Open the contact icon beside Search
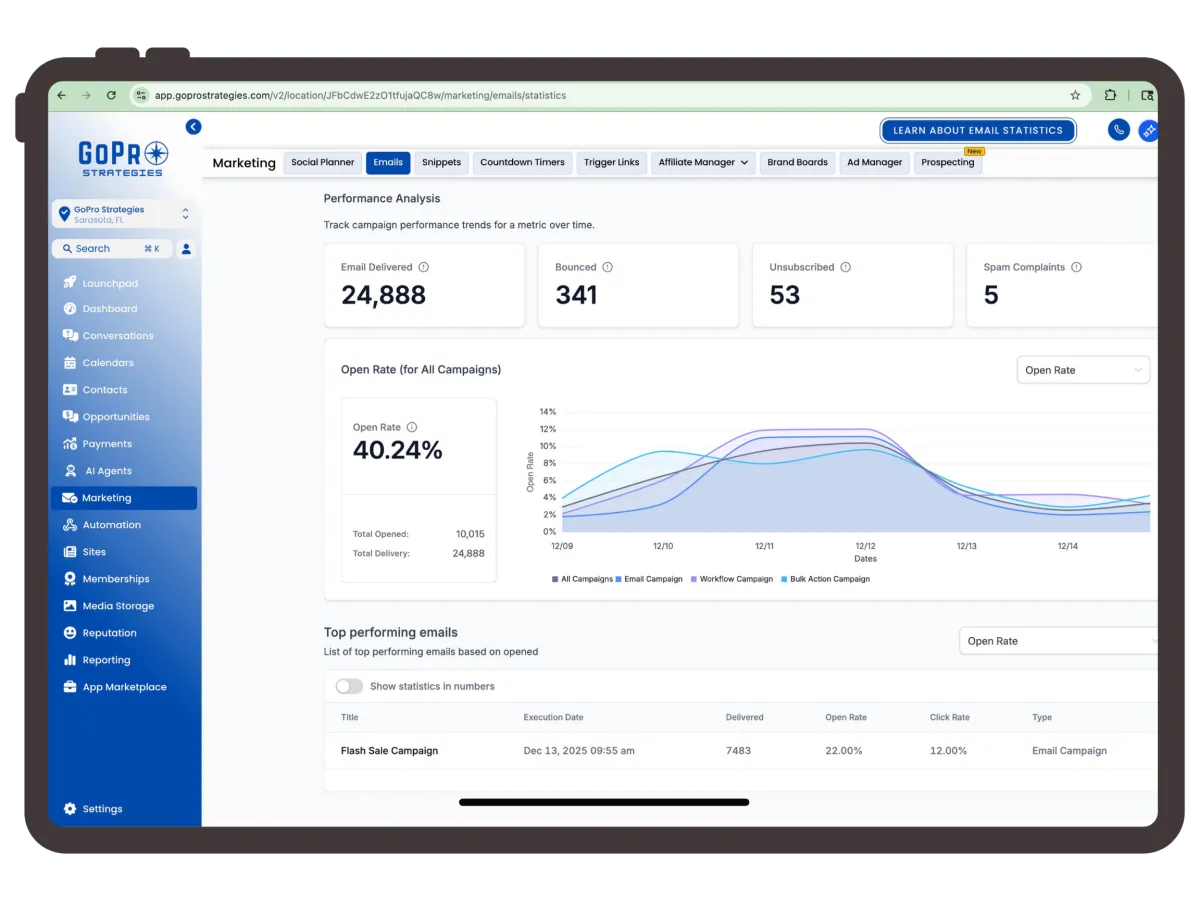 (x=186, y=249)
